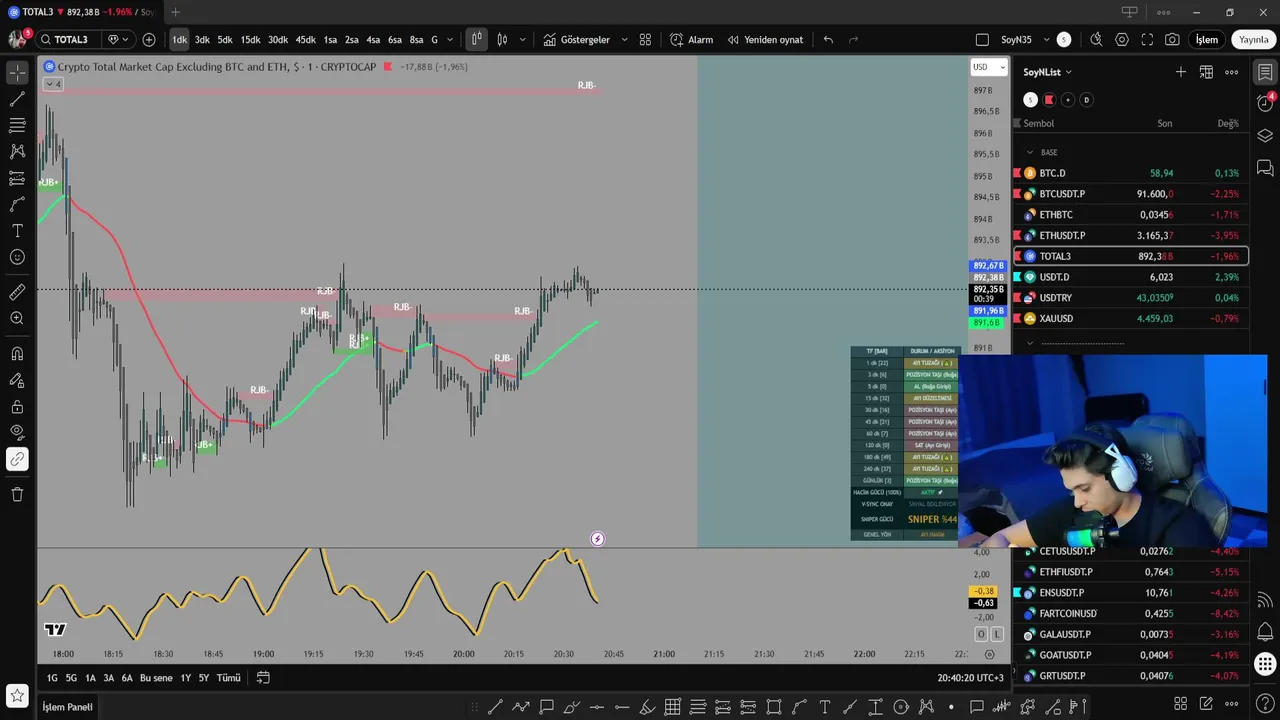Select ETHUSDT.P in the watchlist
1280x720 pixels.
tap(1131, 235)
